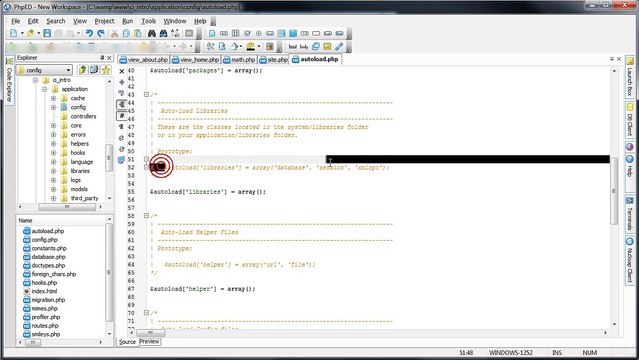Click the X icon in editor gutter
639x360 pixels.
point(121,71)
